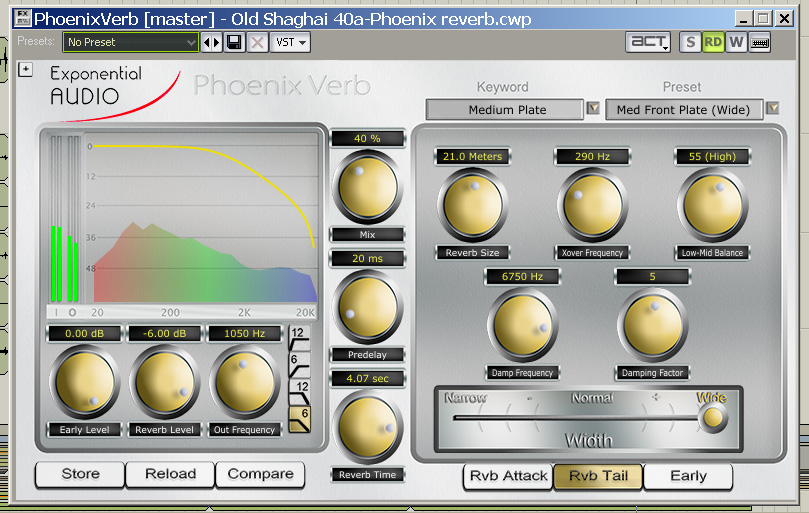
Task: Switch to the Early tab
Action: [687, 476]
